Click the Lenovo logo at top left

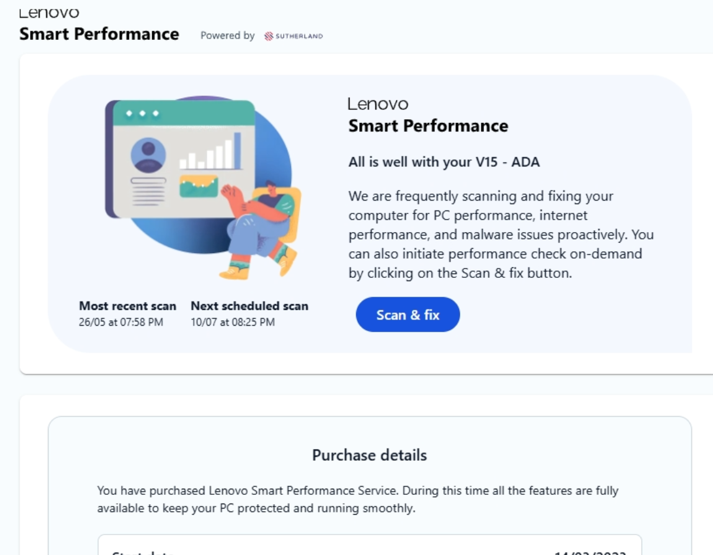[49, 13]
